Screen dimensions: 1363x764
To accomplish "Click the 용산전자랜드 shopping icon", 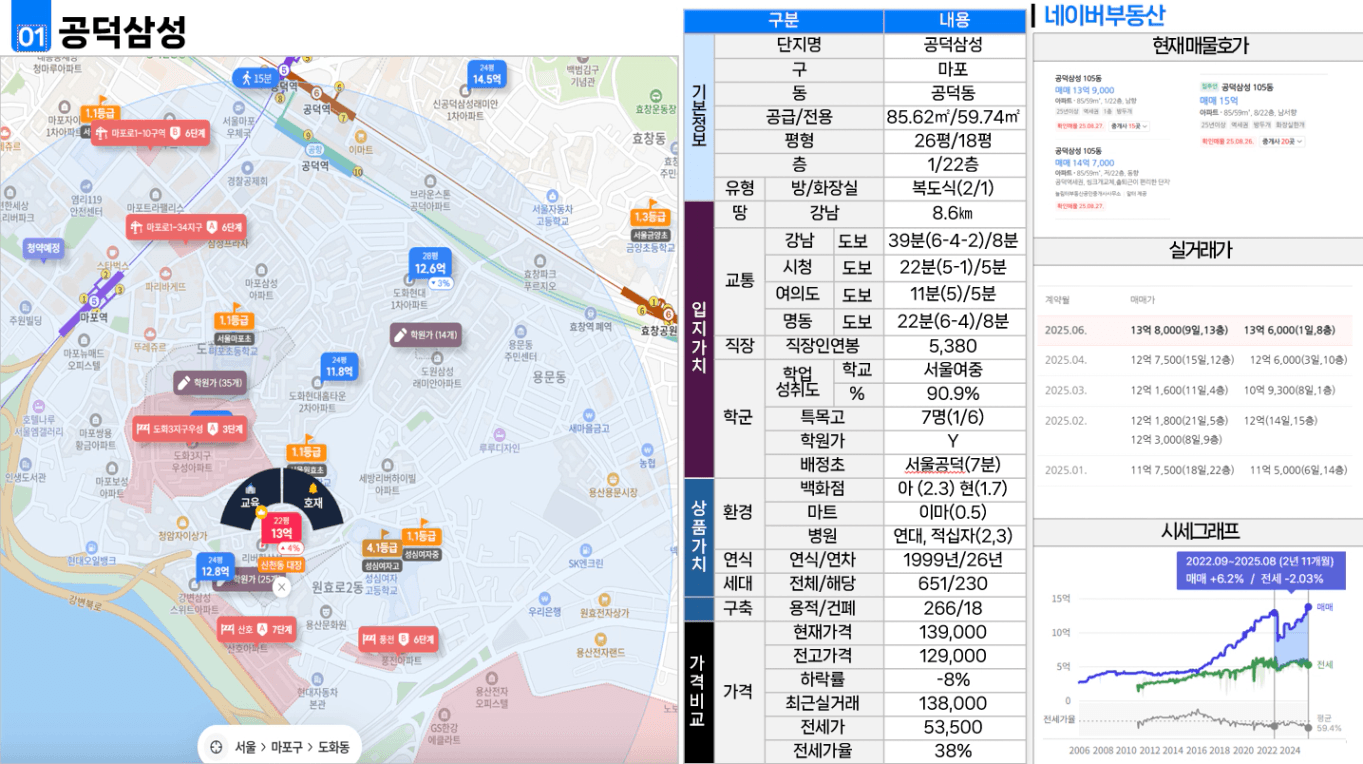I will pyautogui.click(x=600, y=638).
